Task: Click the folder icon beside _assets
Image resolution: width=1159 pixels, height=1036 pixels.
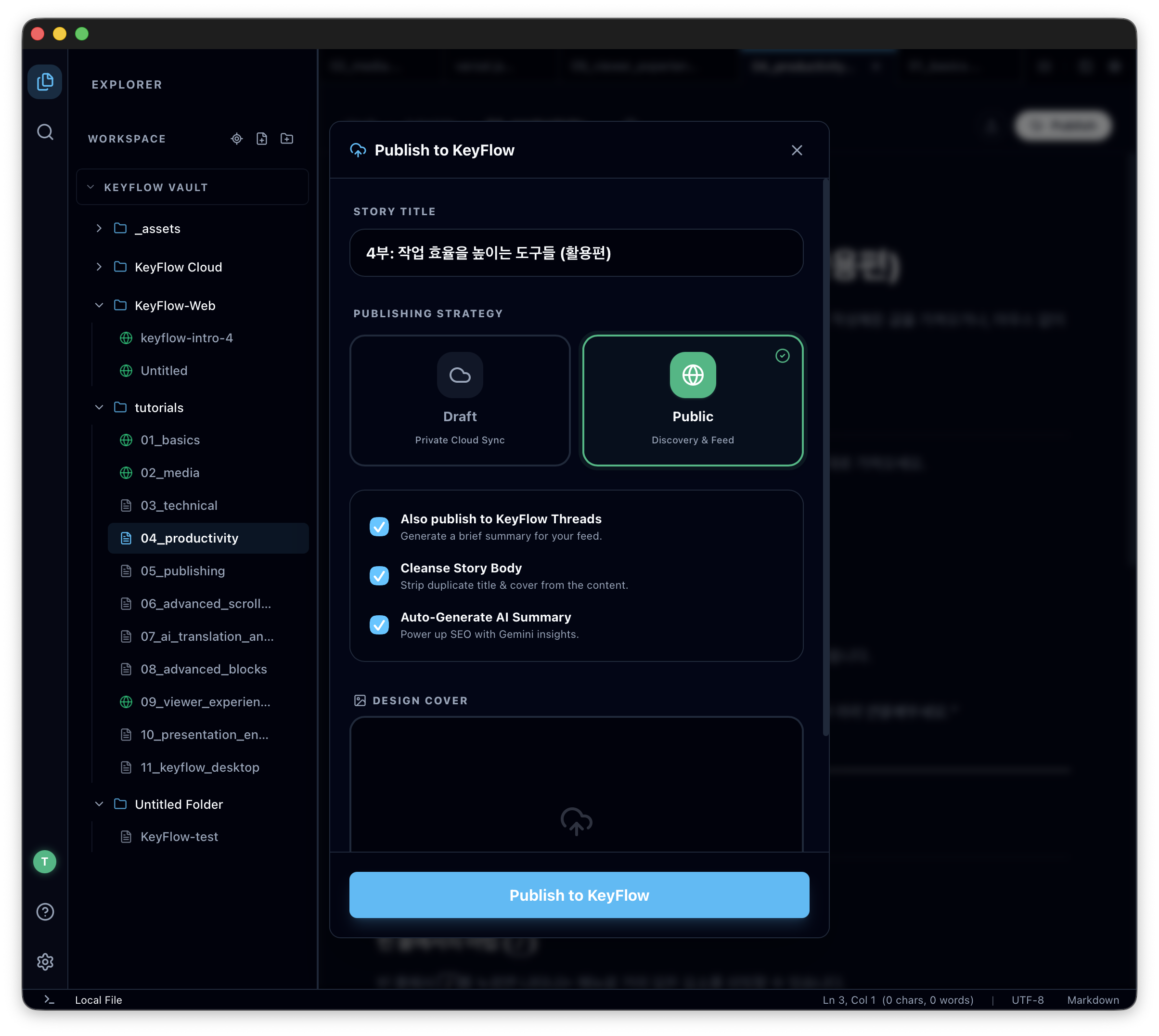Action: coord(120,228)
